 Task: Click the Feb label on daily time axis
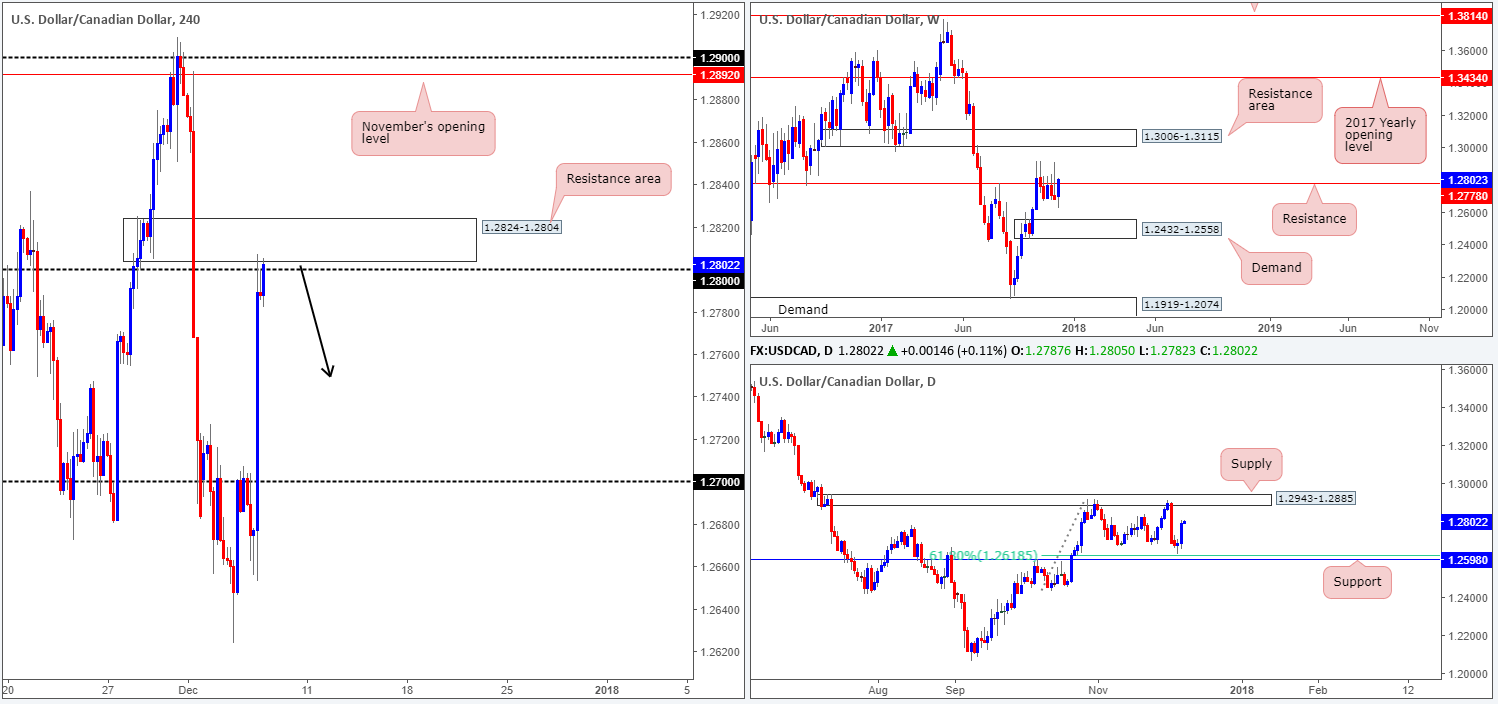[x=1317, y=690]
